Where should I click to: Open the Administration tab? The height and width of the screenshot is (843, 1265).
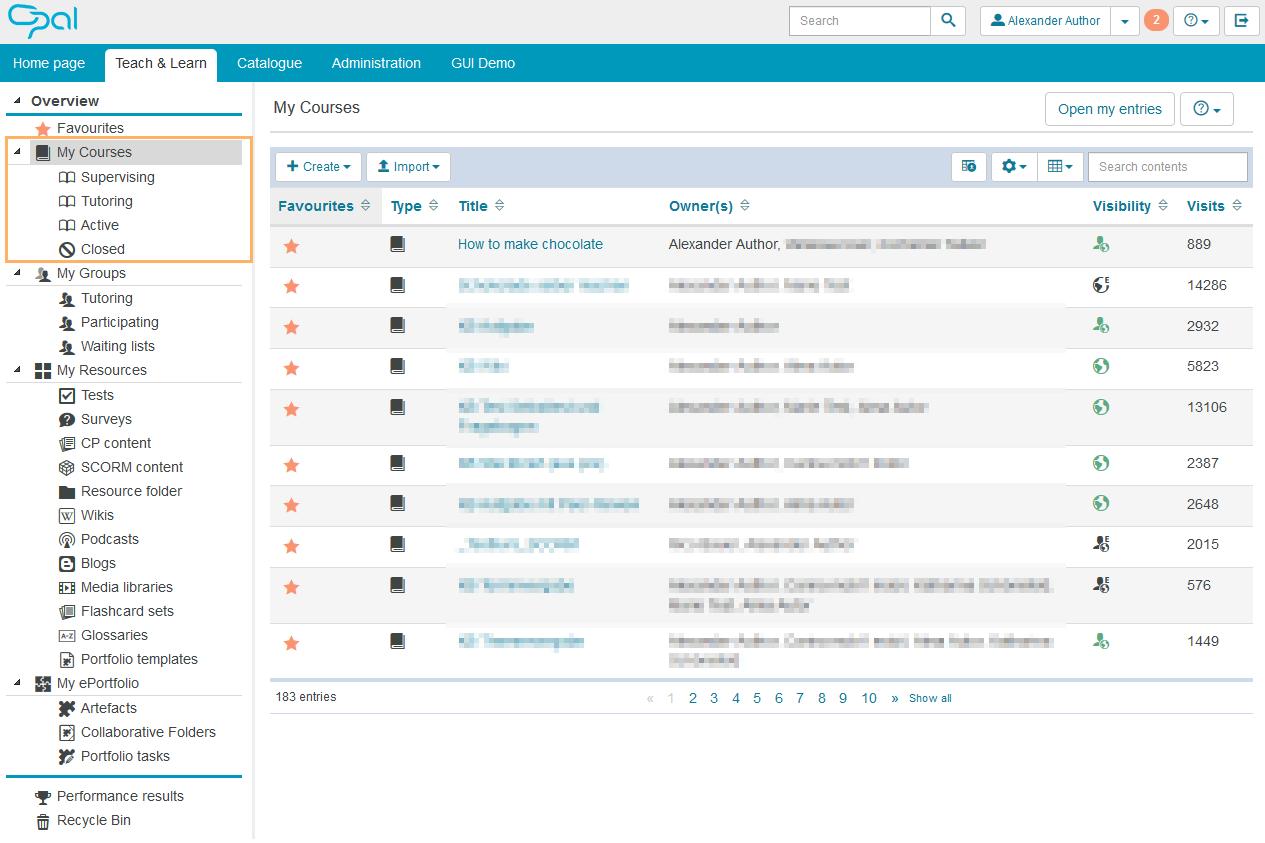(x=376, y=63)
